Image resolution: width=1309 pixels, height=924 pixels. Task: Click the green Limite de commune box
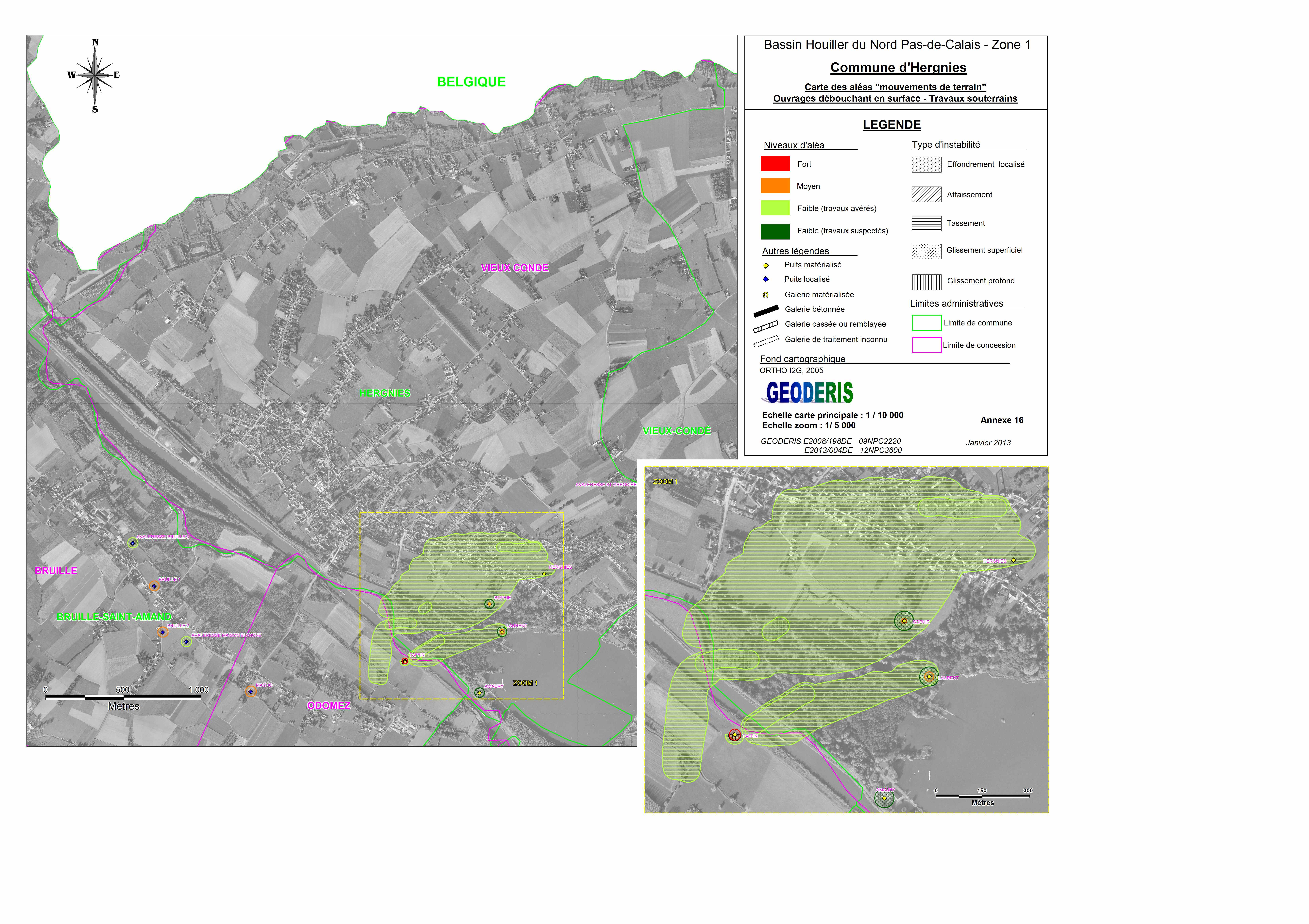tap(926, 323)
